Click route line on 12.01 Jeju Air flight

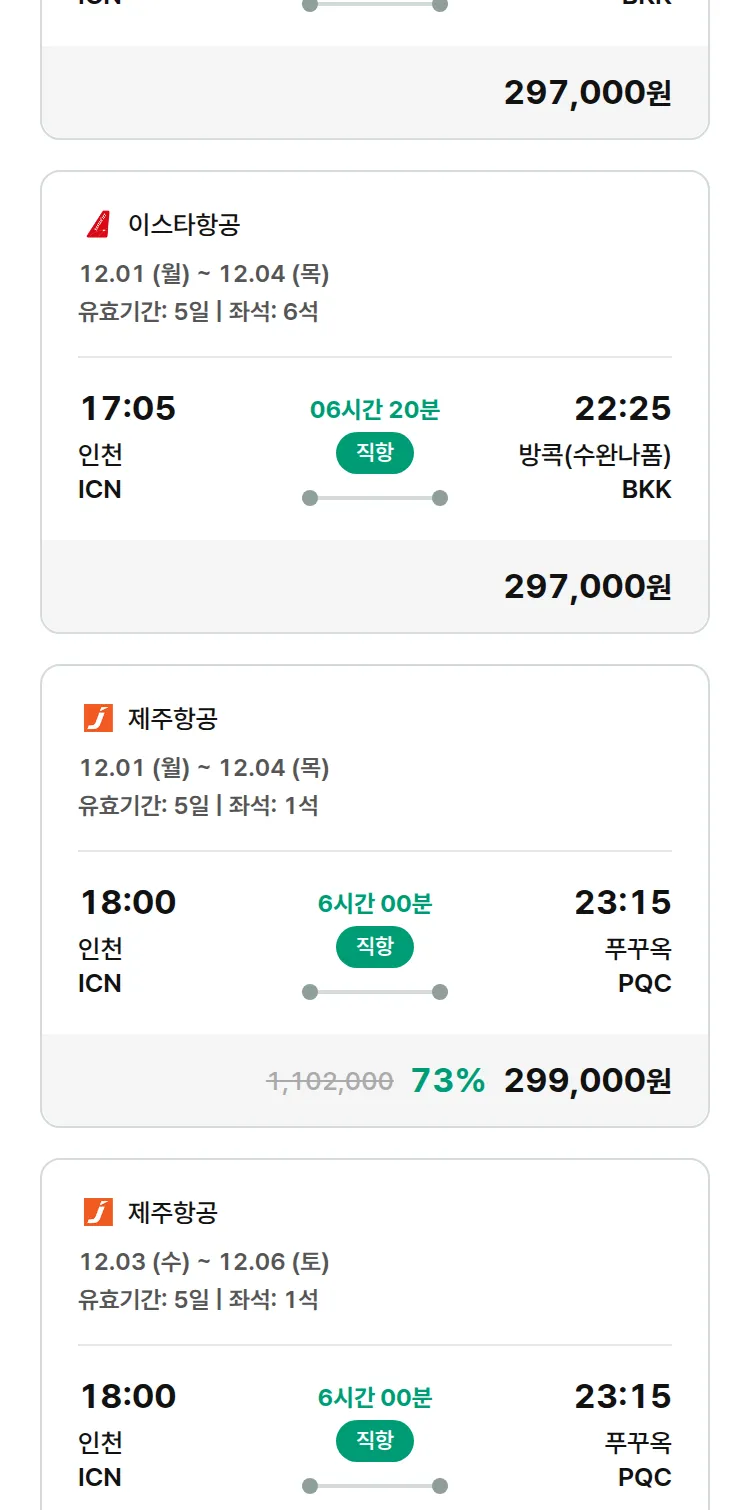click(x=375, y=992)
